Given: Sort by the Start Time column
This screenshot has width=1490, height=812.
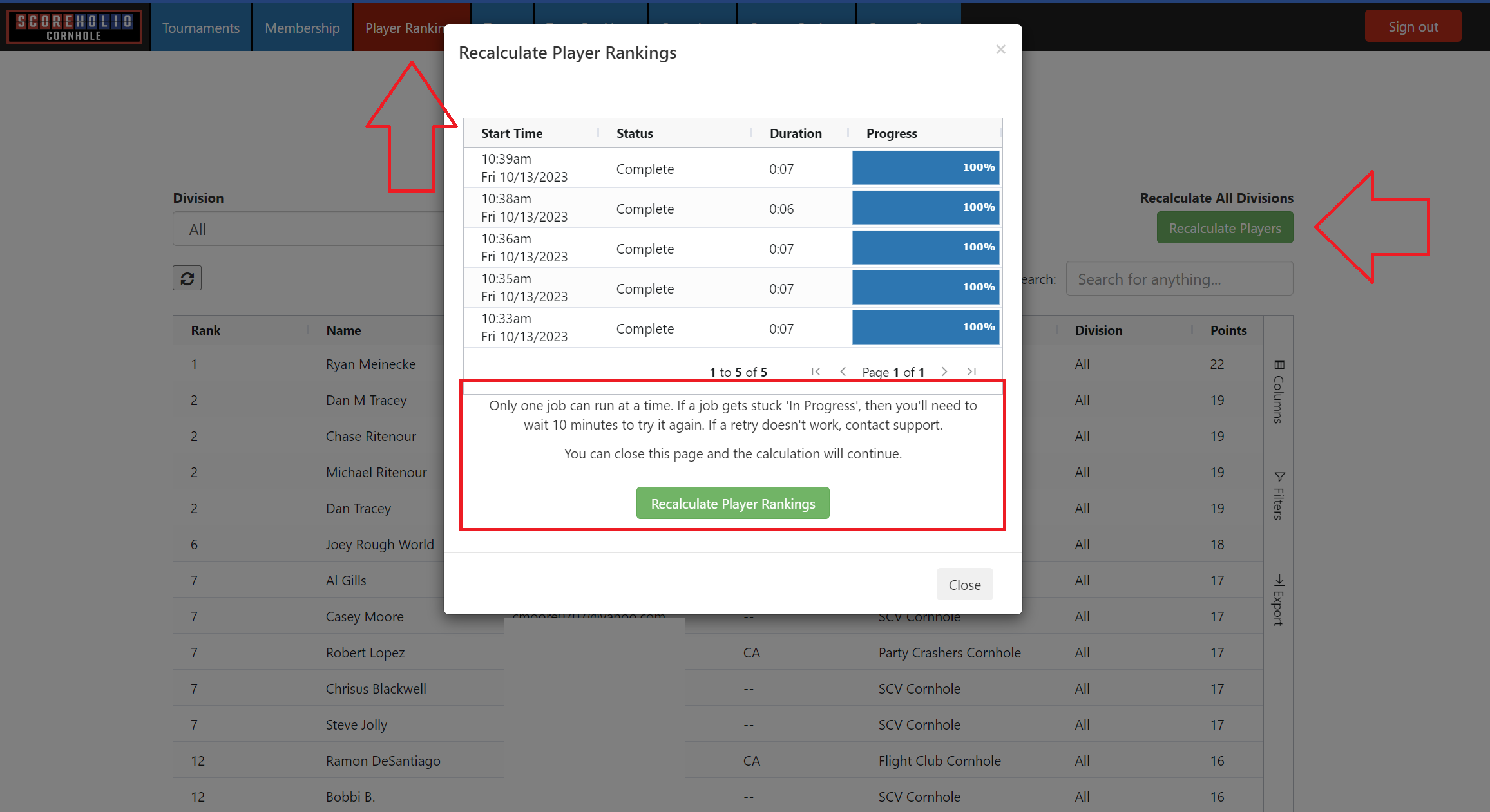Looking at the screenshot, I should point(512,133).
